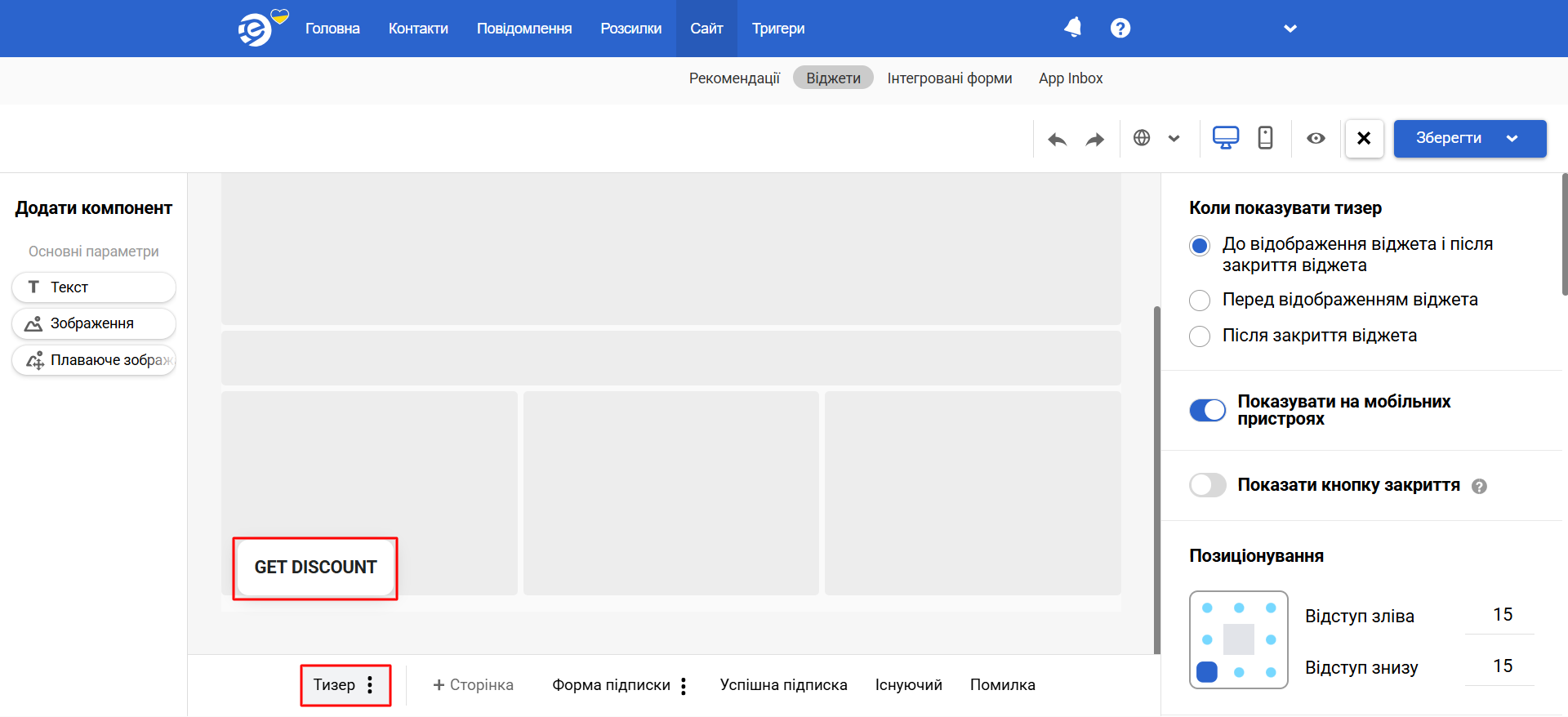Set position to bottom-right dot
1568x717 pixels.
point(1271,672)
